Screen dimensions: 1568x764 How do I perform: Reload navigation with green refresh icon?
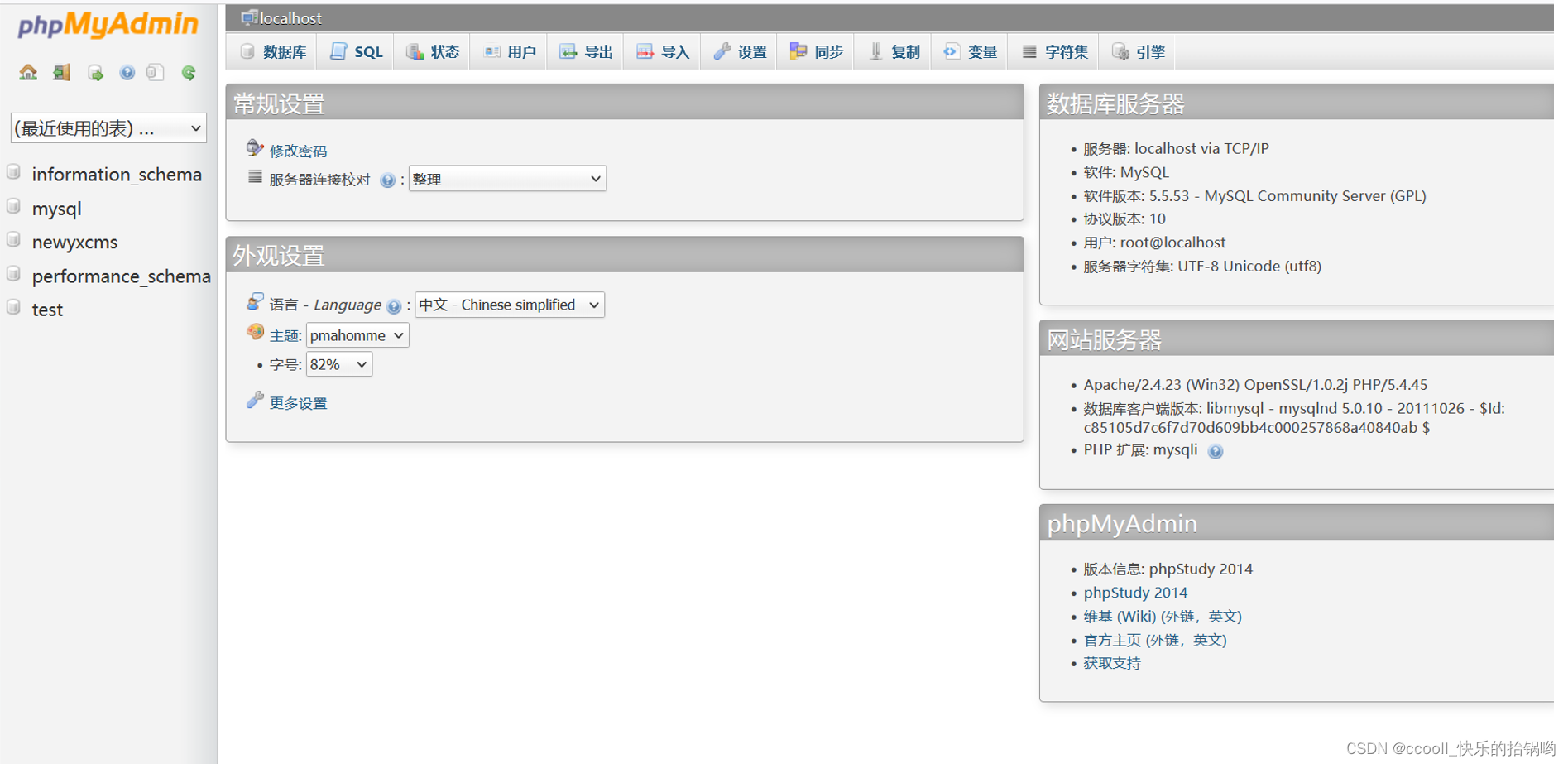[x=189, y=73]
